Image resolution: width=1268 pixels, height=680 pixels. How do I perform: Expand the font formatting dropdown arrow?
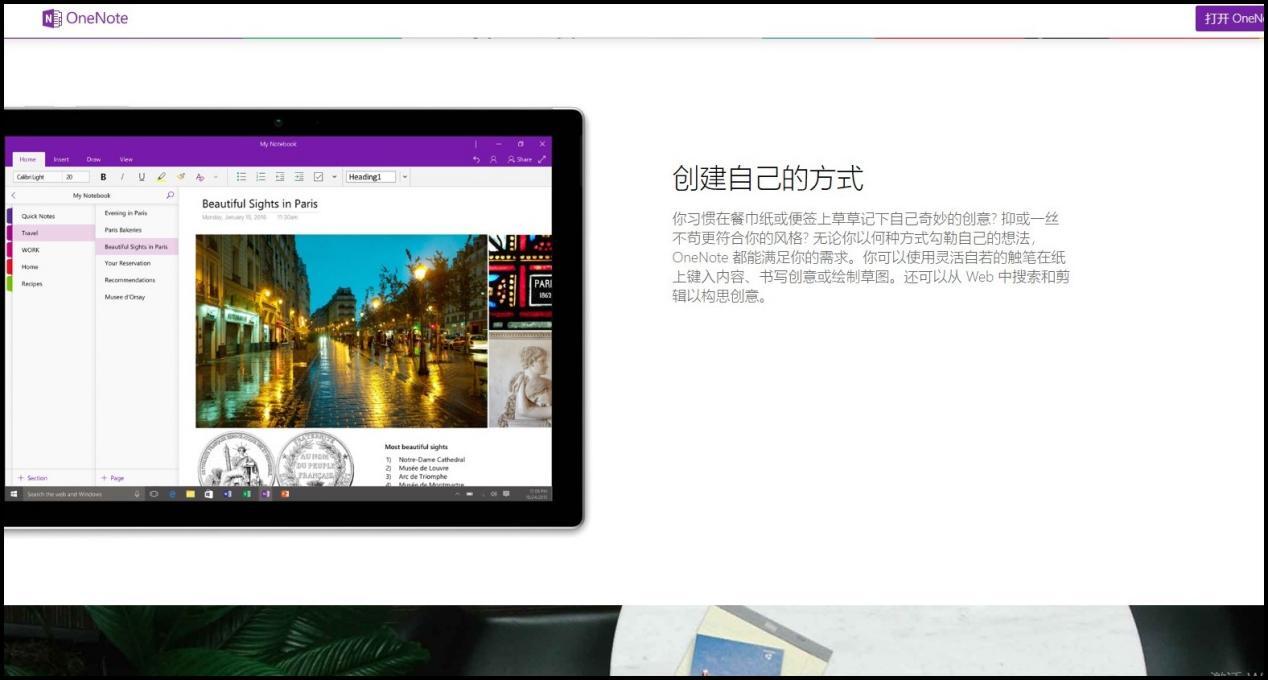215,177
